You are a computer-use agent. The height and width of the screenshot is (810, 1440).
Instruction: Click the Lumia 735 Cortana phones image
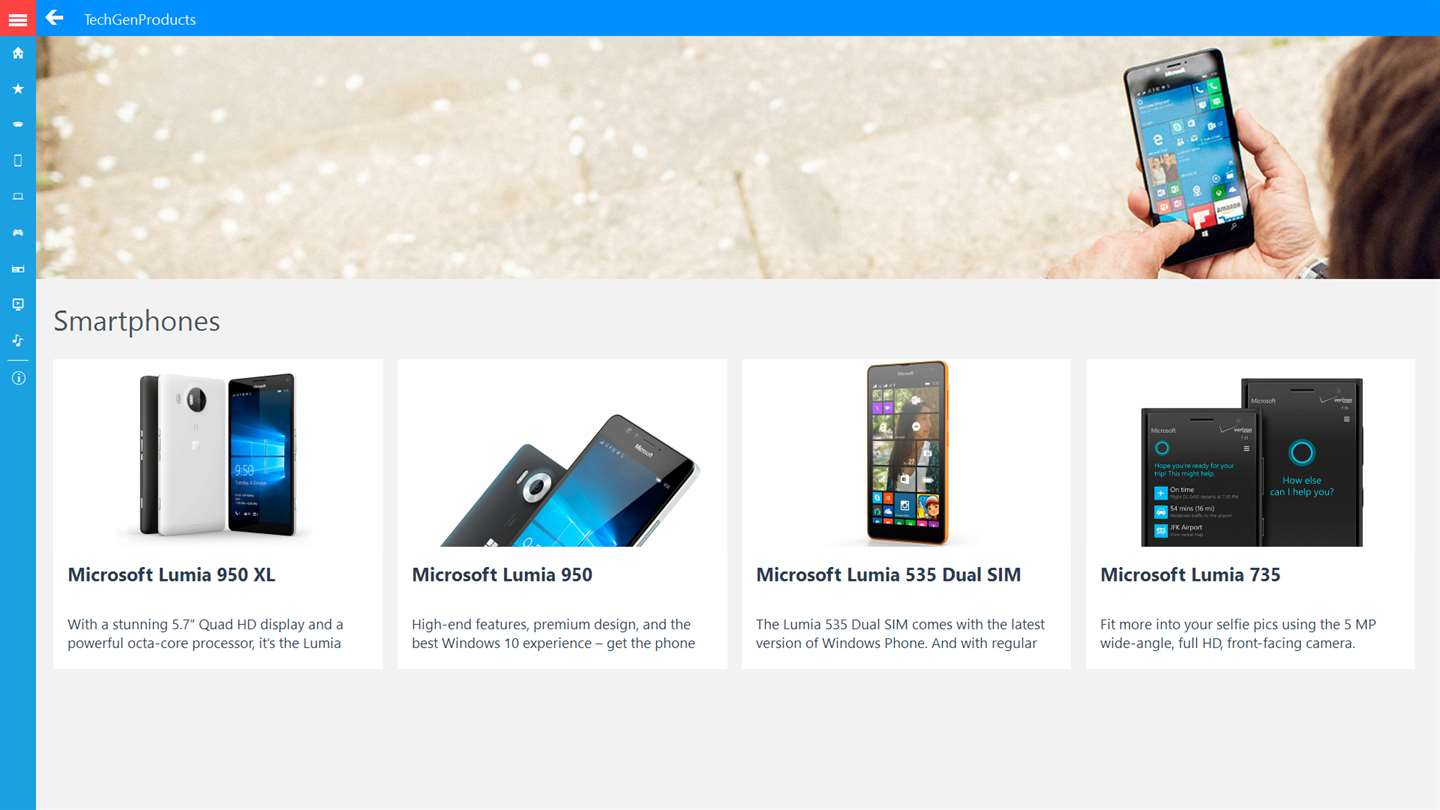(1252, 462)
